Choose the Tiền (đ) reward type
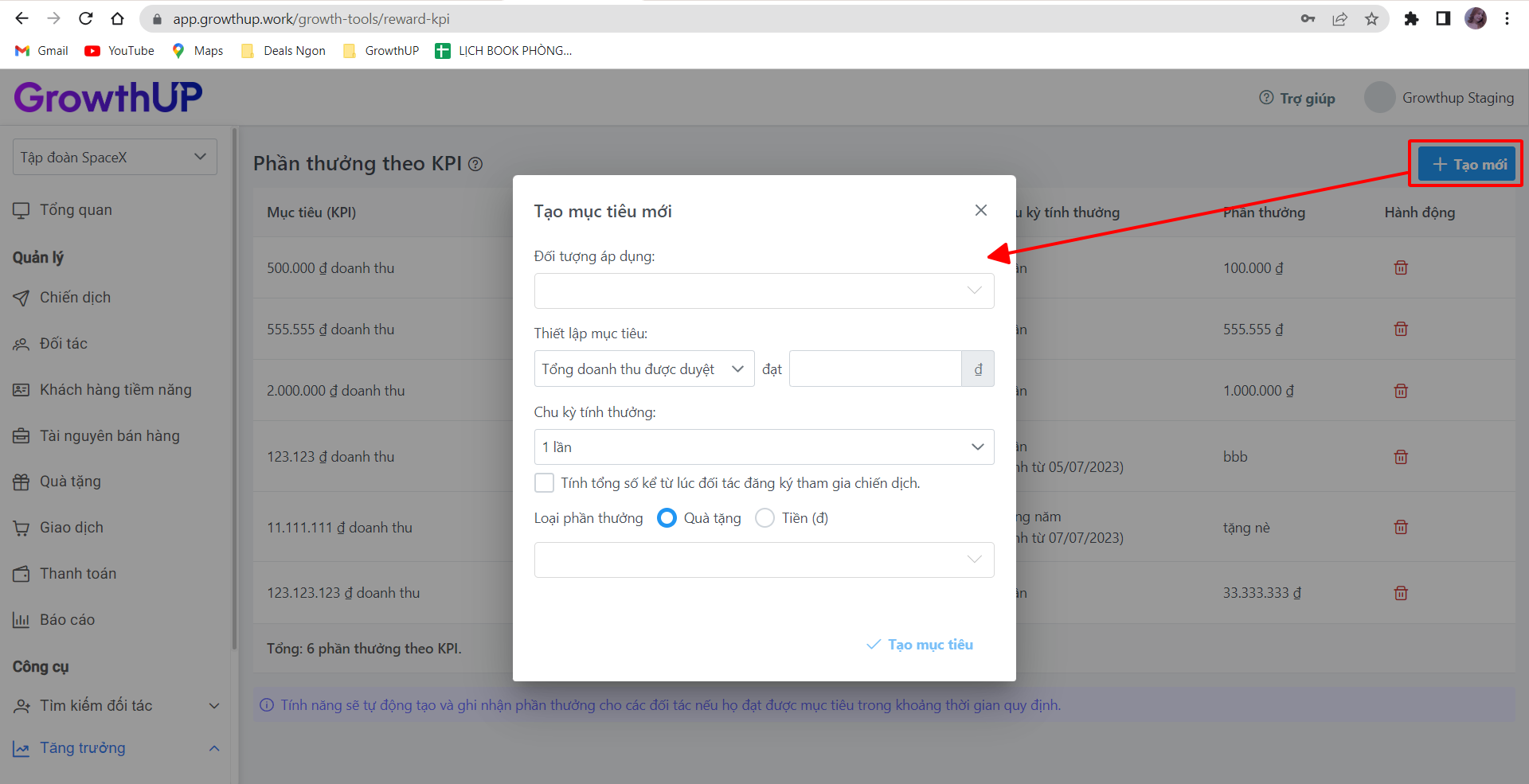1529x784 pixels. (x=764, y=518)
